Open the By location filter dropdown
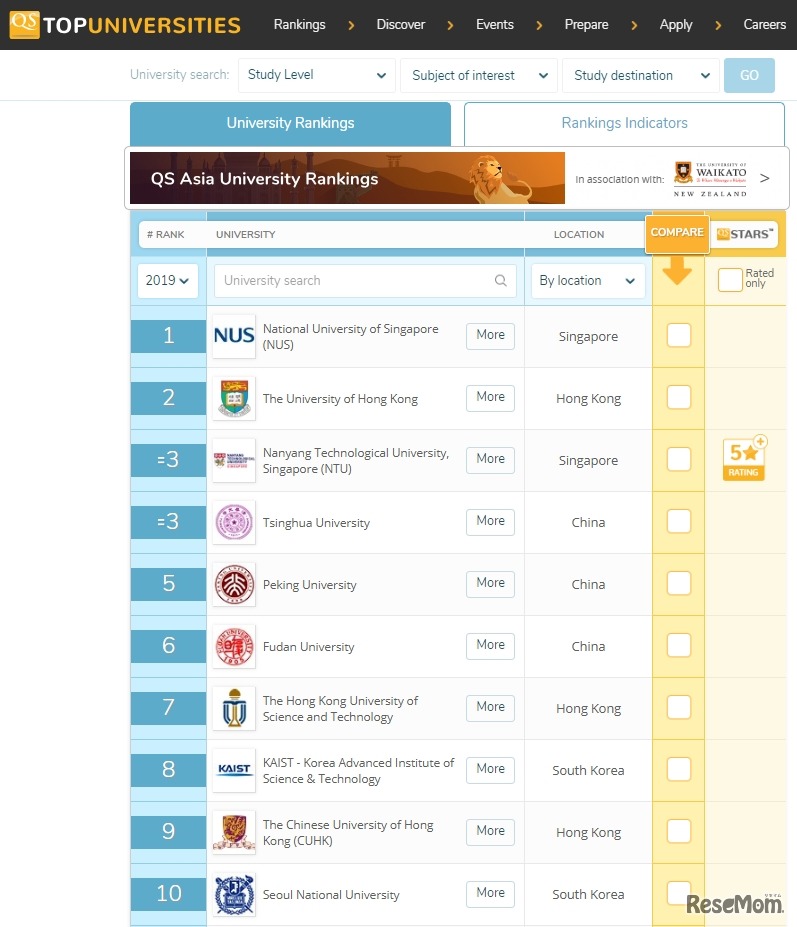Screen dimensions: 797x927 [588, 280]
